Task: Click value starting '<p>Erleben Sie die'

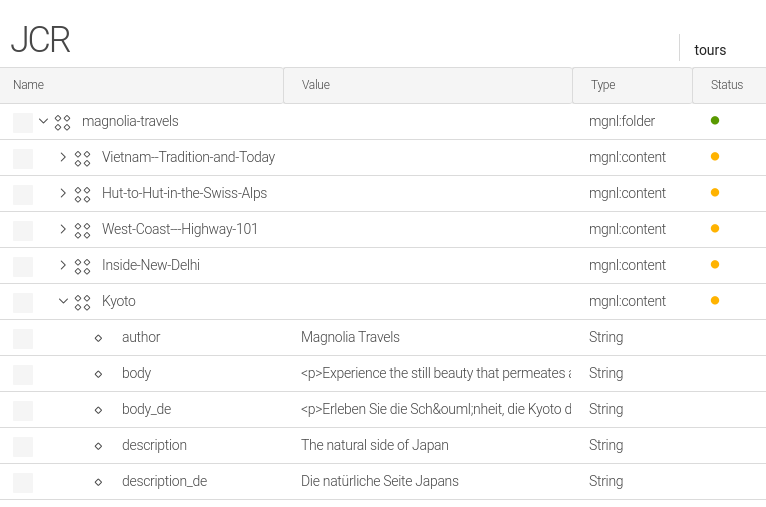Action: click(436, 409)
